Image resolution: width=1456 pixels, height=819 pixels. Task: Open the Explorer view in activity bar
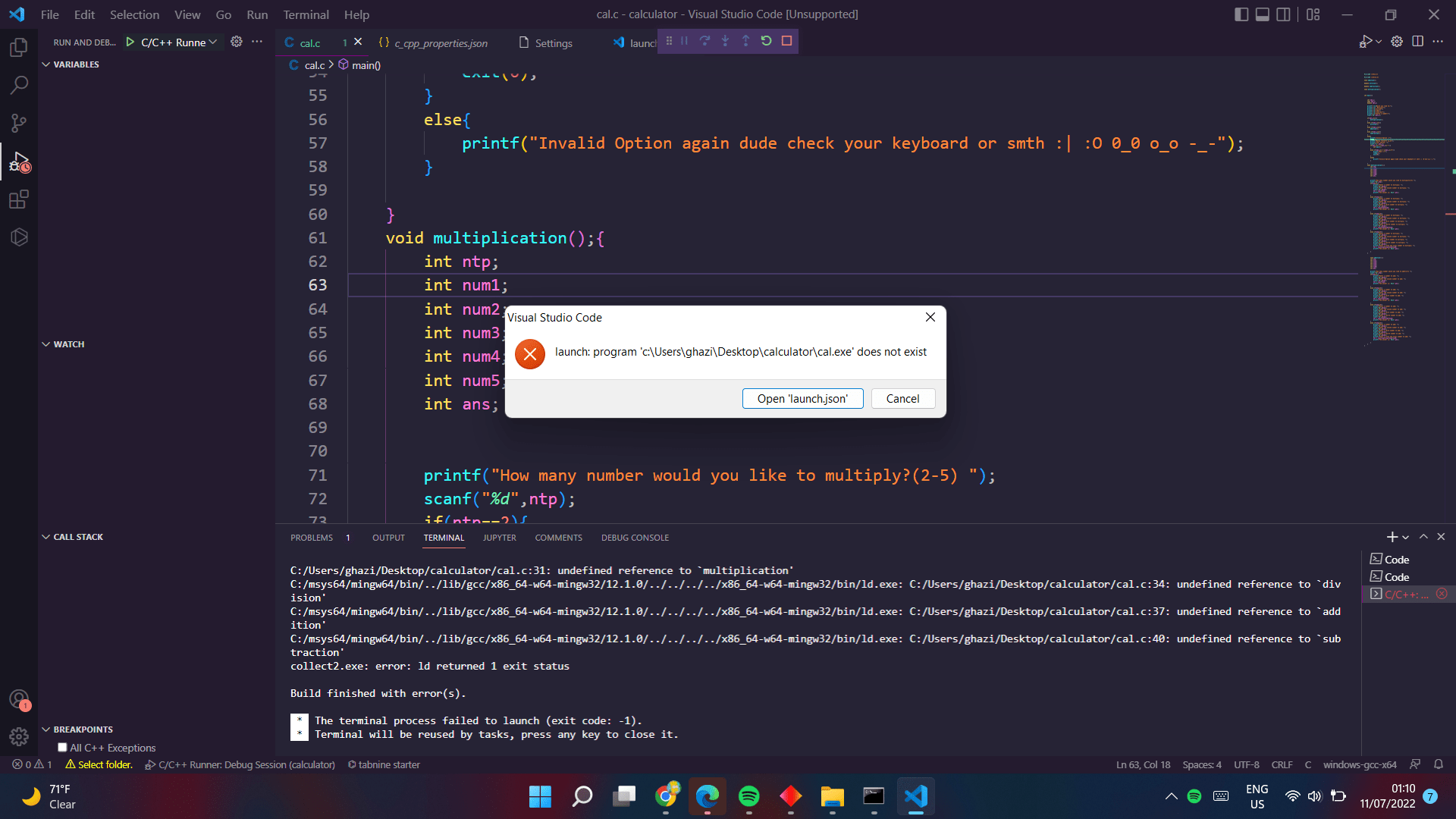[x=19, y=47]
